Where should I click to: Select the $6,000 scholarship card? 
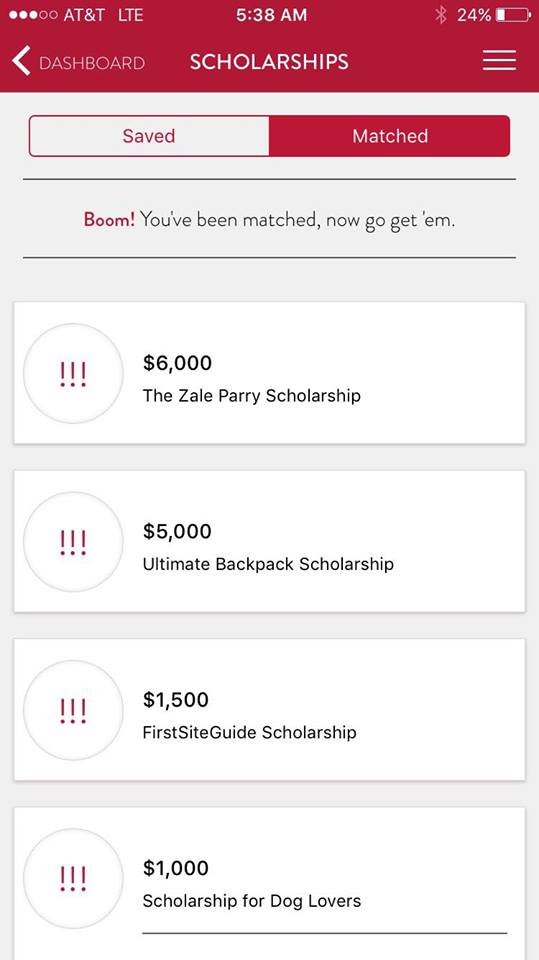pos(270,373)
